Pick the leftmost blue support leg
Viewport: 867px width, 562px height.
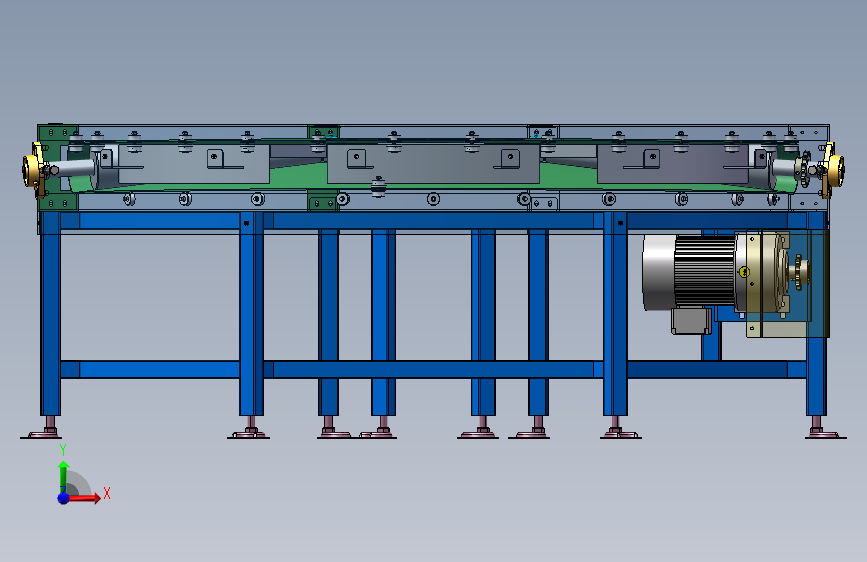tap(50, 314)
